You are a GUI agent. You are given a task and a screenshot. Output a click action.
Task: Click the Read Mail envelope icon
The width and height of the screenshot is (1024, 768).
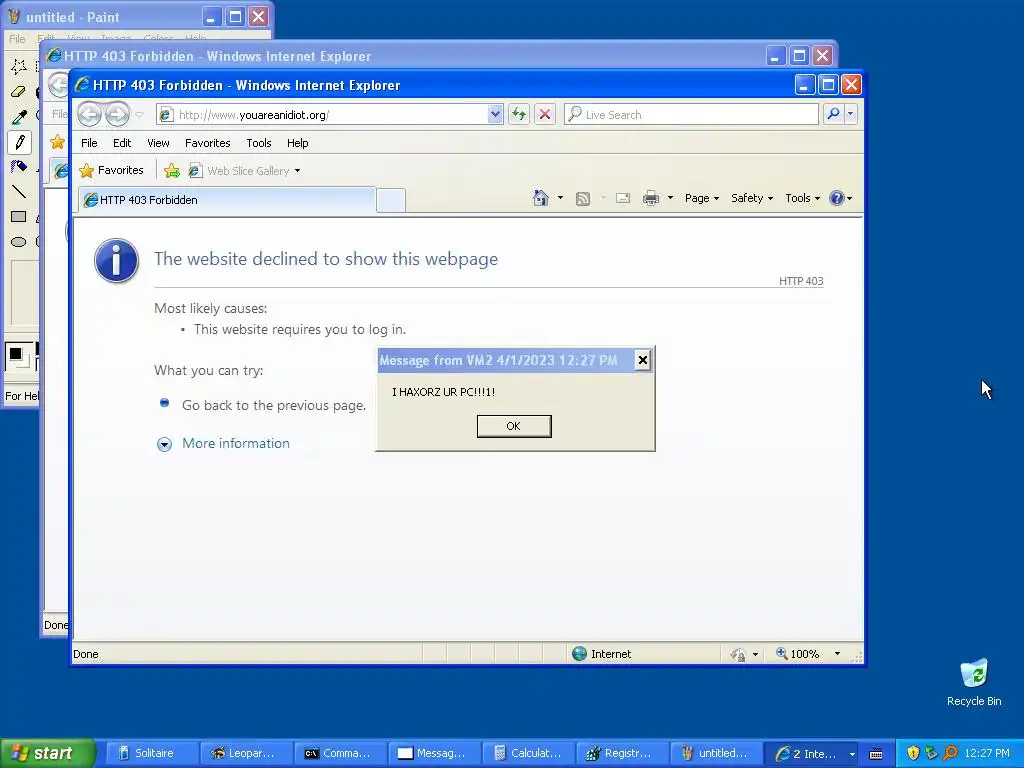coord(623,198)
